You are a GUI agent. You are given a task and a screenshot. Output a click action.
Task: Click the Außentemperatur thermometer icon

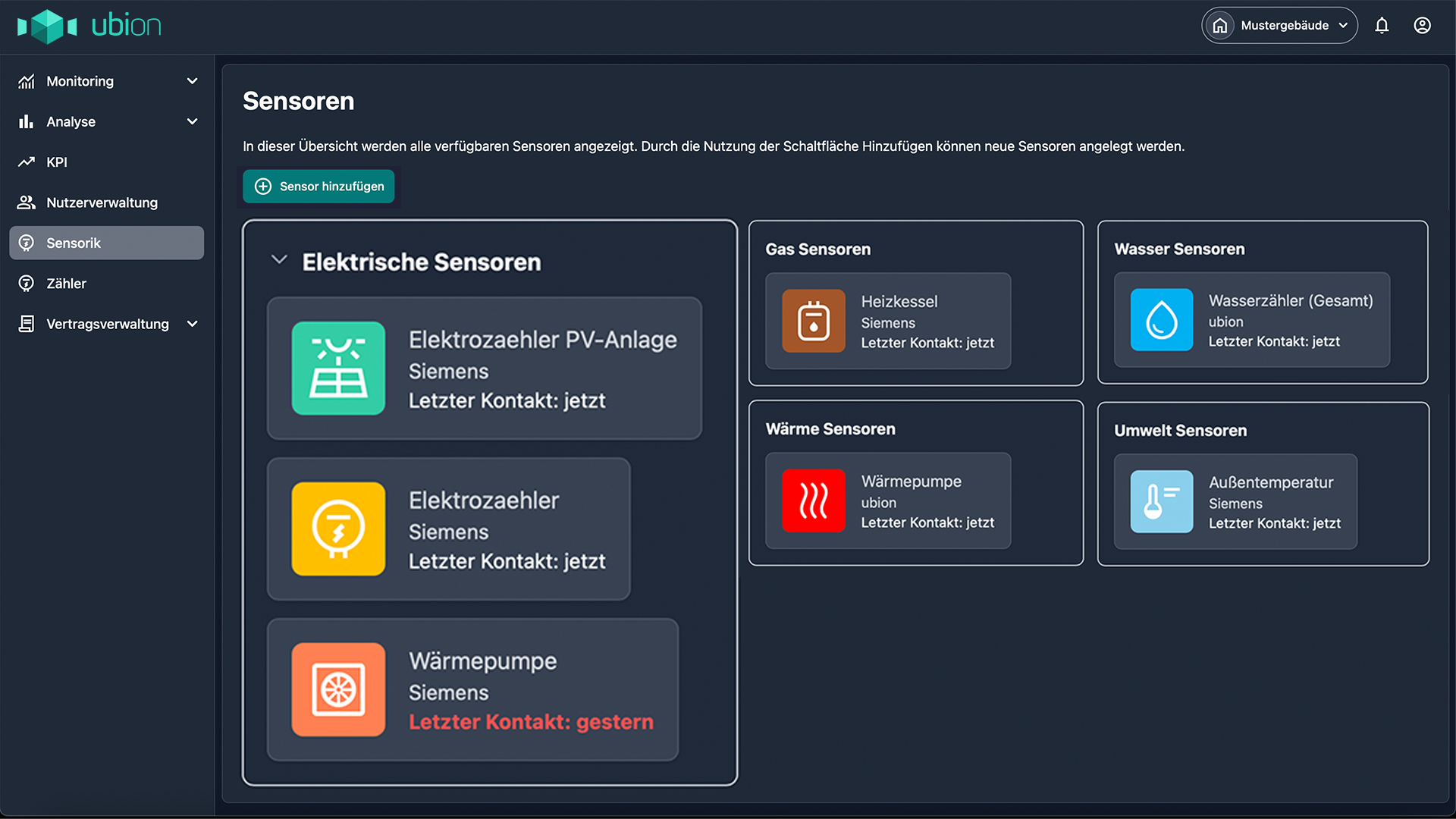1161,501
